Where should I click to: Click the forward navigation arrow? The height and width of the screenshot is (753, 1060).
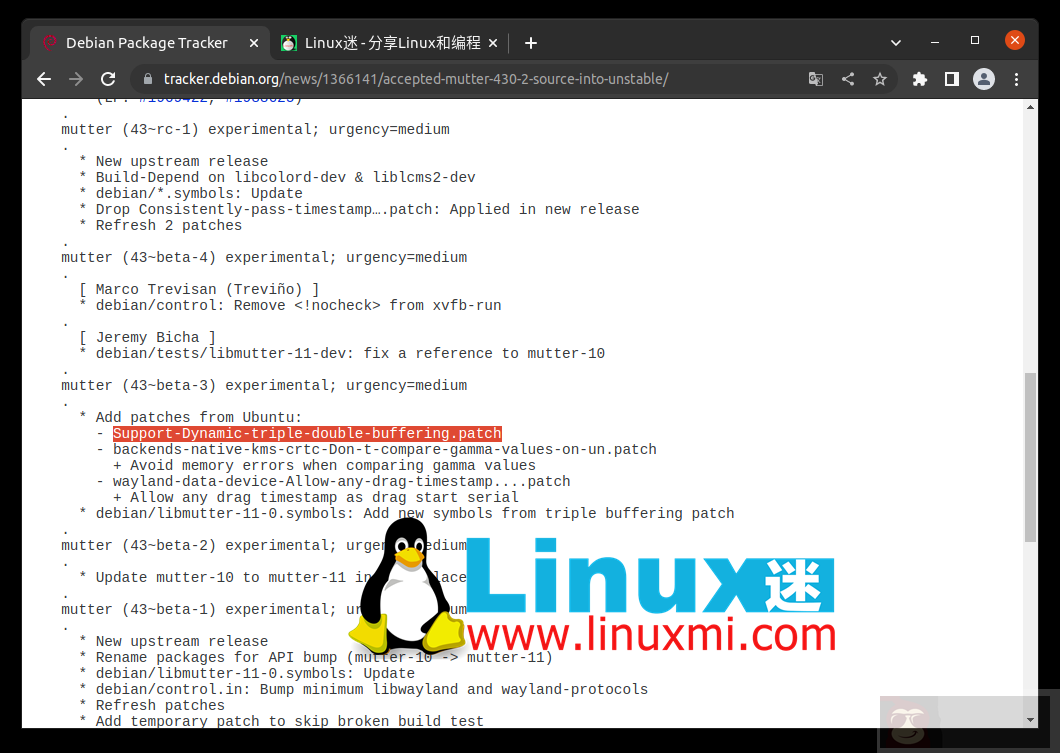[x=76, y=79]
